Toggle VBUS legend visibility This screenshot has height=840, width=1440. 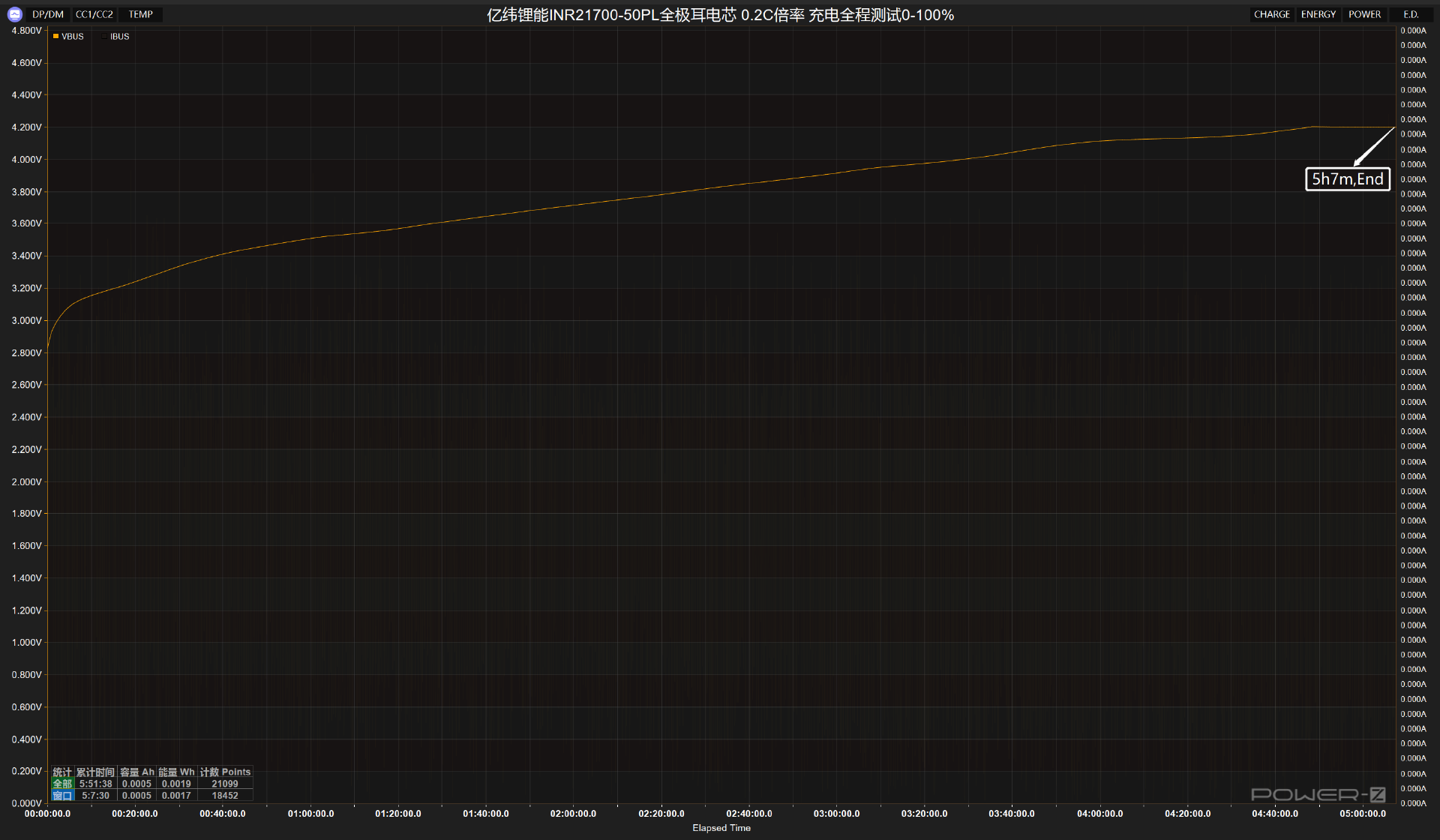[x=68, y=36]
